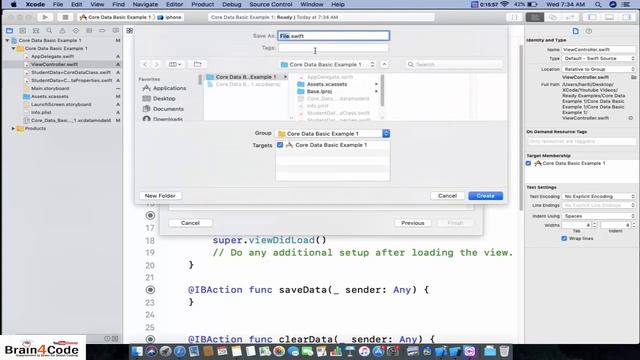
Task: Open the Navigate menu
Action: [145, 4]
